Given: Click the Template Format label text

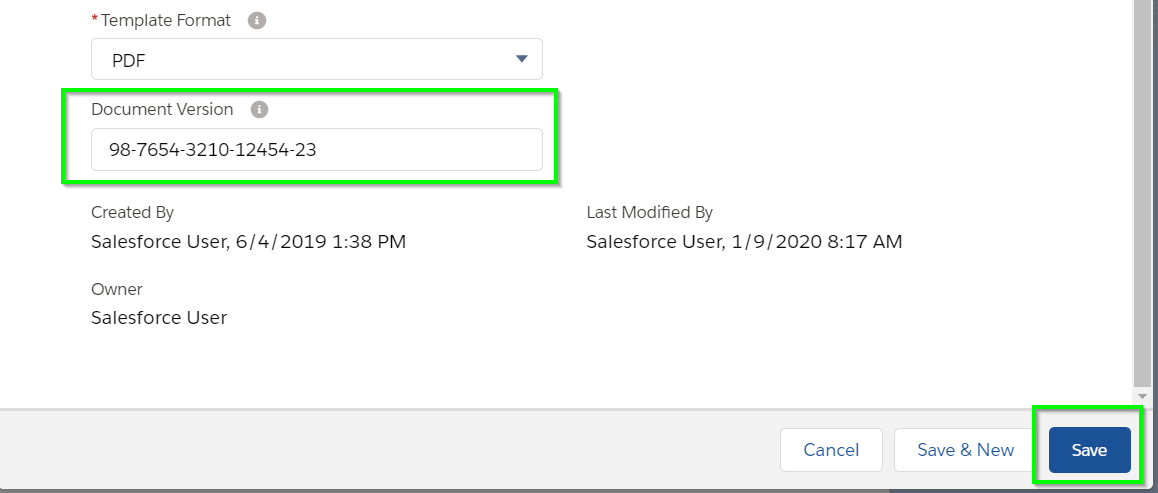Looking at the screenshot, I should (x=165, y=21).
